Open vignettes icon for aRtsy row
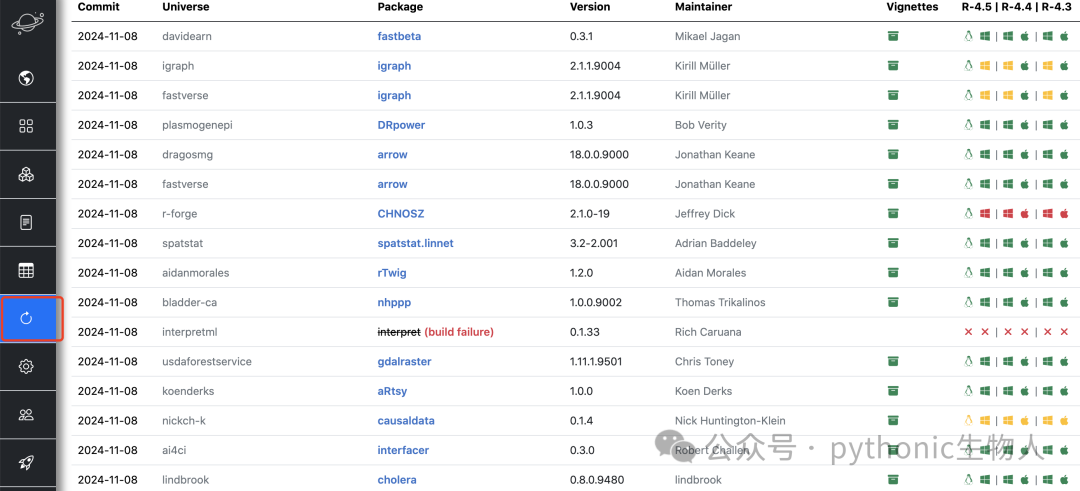 point(893,391)
